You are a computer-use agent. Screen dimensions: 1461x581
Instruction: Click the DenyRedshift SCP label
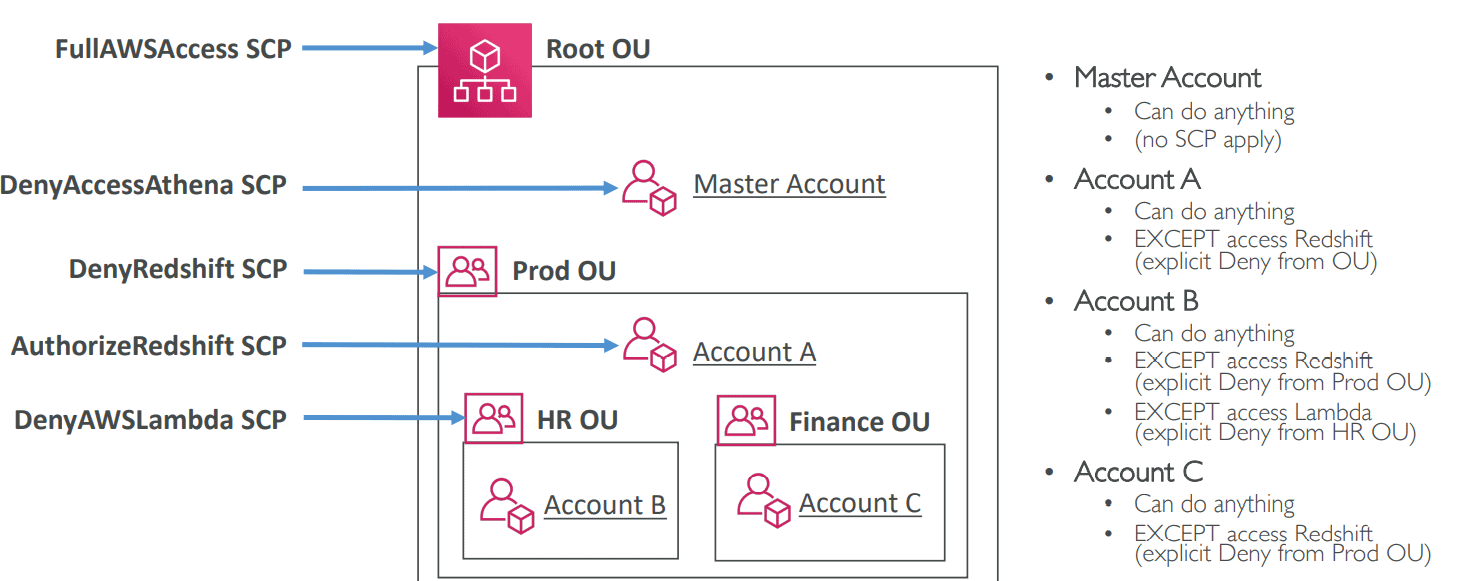178,269
